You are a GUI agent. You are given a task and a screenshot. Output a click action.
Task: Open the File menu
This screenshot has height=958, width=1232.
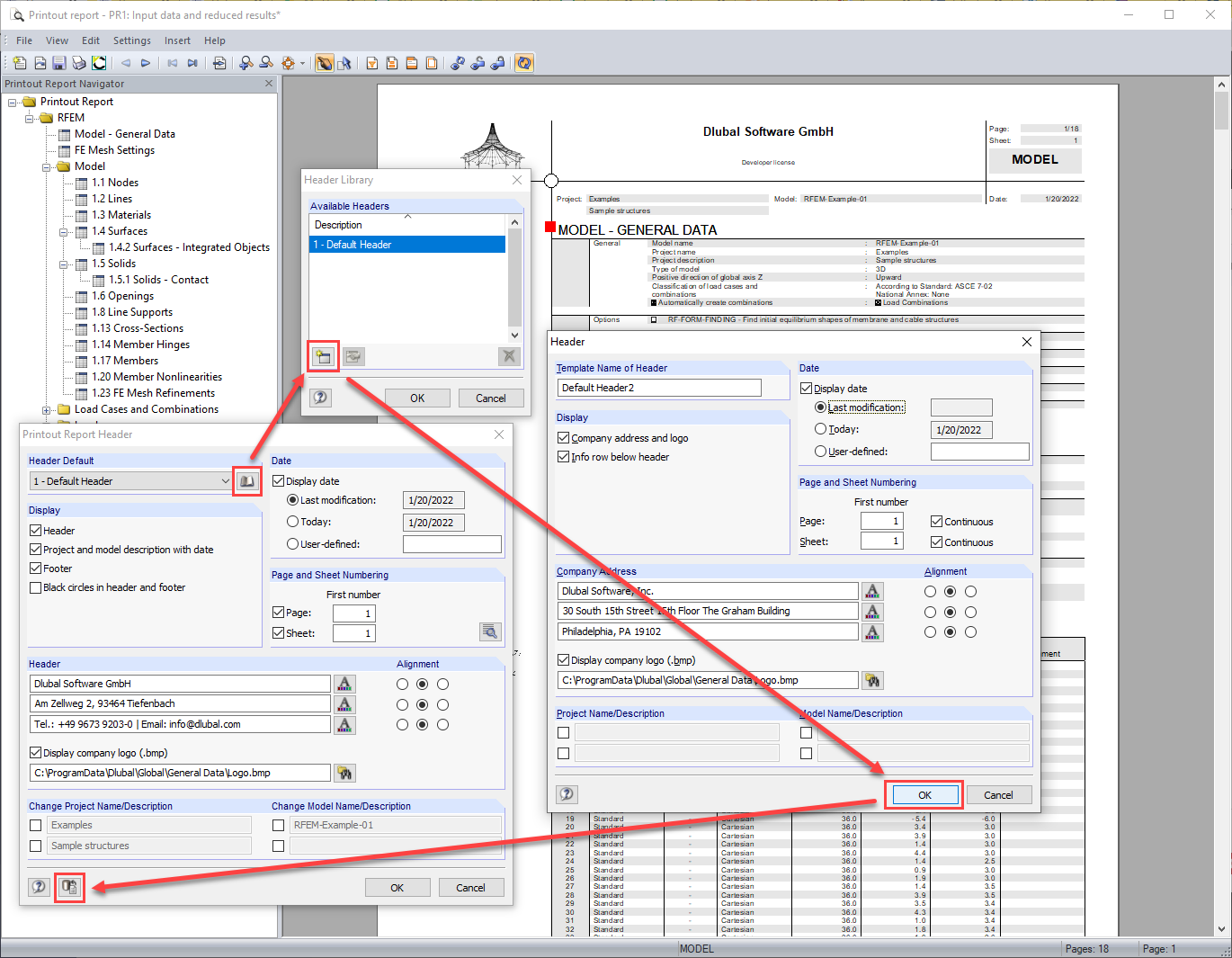(24, 40)
